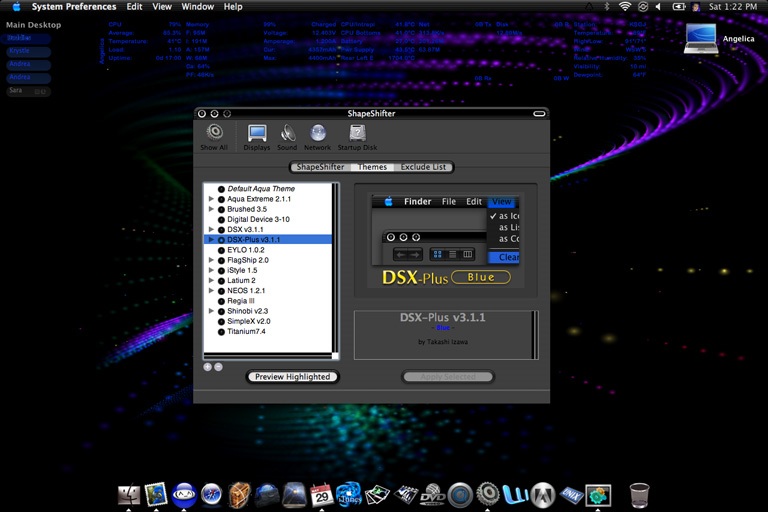Launch Mail from the dock
This screenshot has width=768, height=512.
156,494
